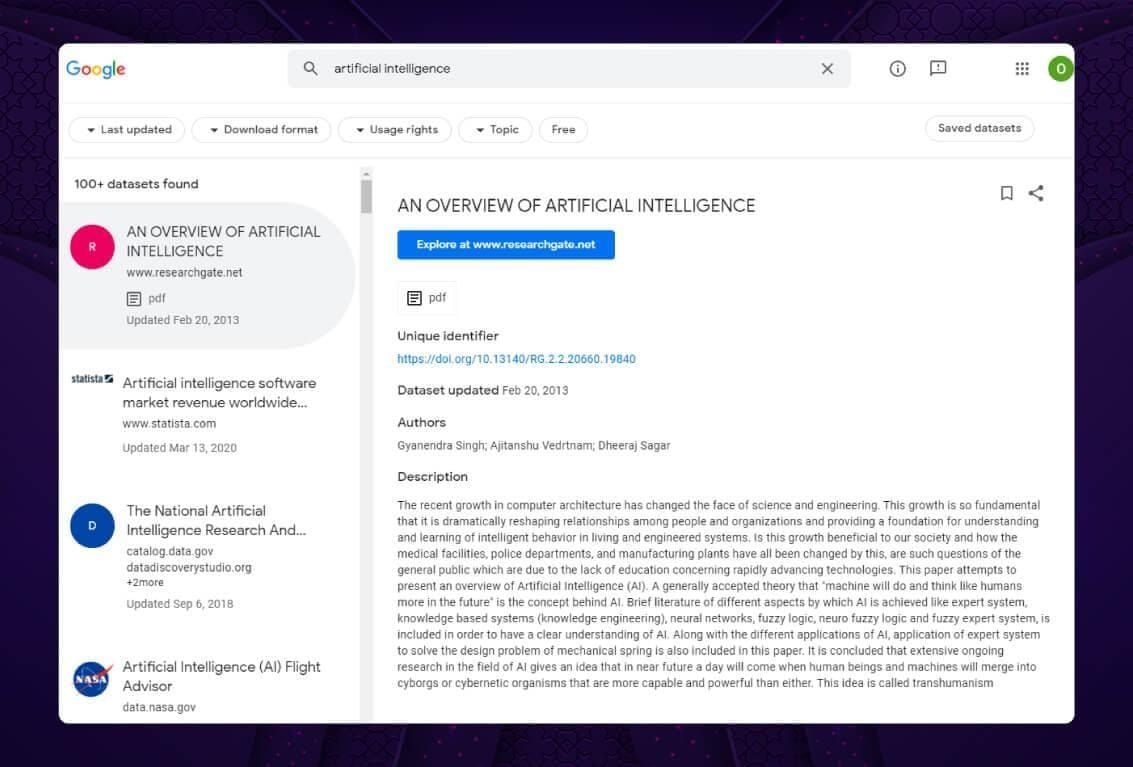Click the Google logo
The width and height of the screenshot is (1133, 767).
point(95,69)
